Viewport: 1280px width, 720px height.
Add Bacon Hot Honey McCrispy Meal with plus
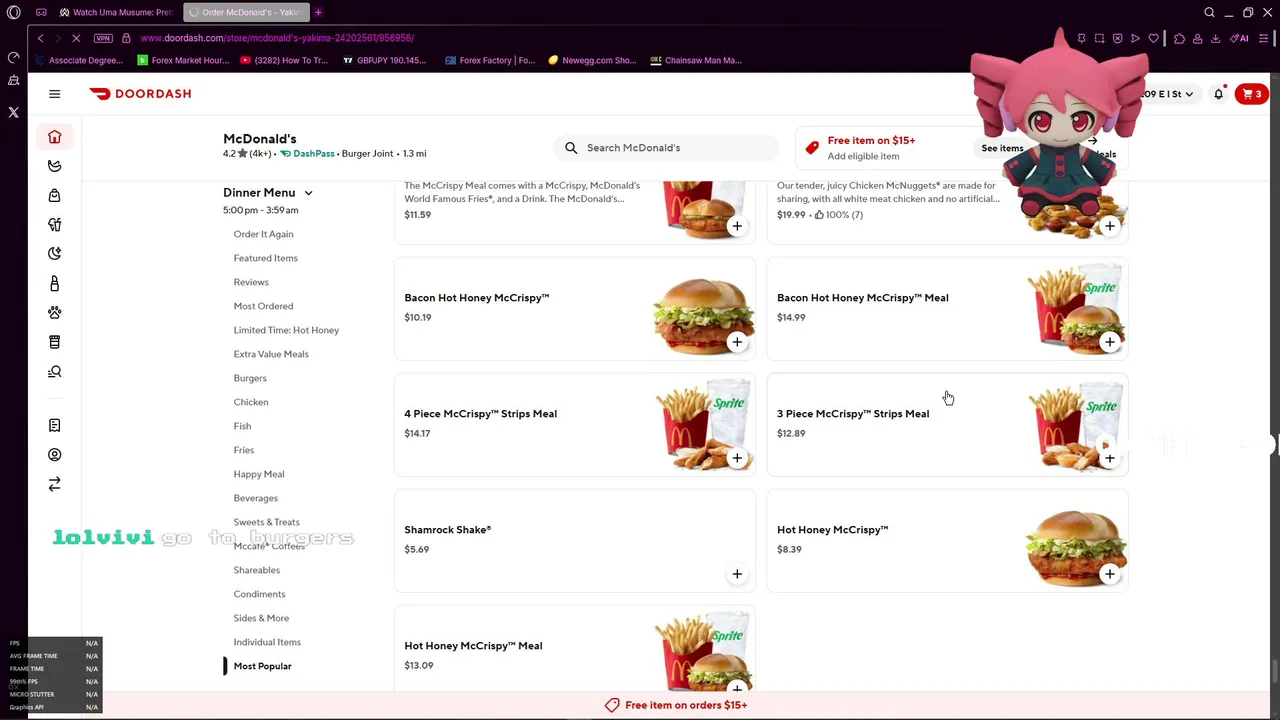click(x=1110, y=342)
